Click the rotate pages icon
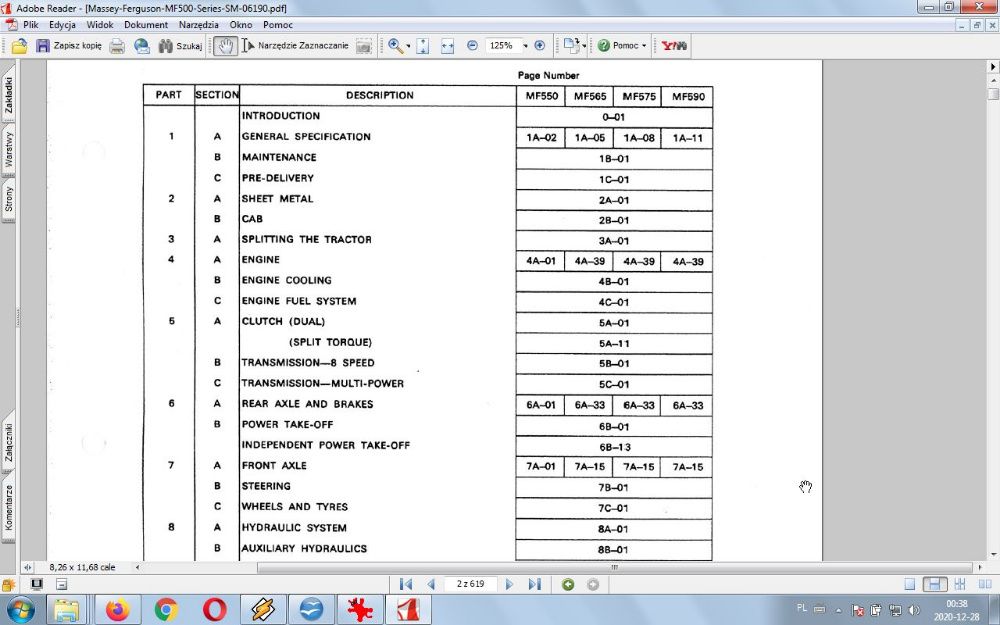The width and height of the screenshot is (1000, 625). (571, 46)
